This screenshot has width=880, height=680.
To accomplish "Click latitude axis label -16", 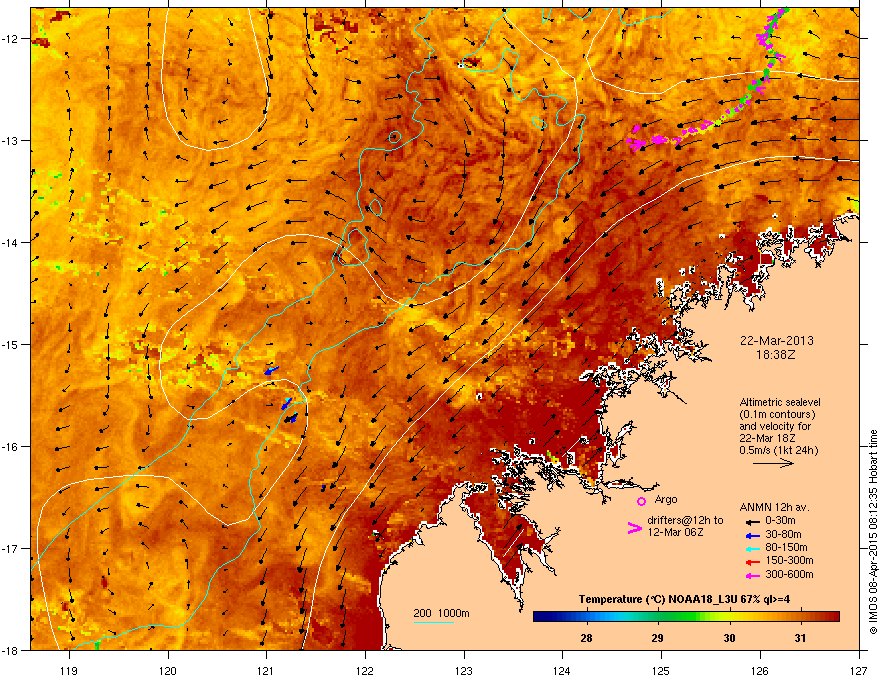I will 9,446.
